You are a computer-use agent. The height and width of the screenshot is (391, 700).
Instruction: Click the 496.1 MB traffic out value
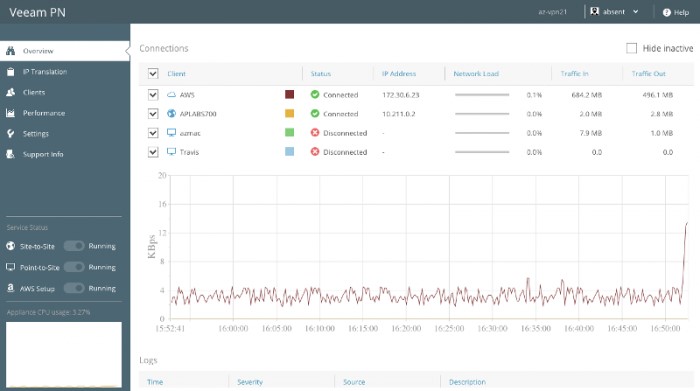pyautogui.click(x=658, y=95)
